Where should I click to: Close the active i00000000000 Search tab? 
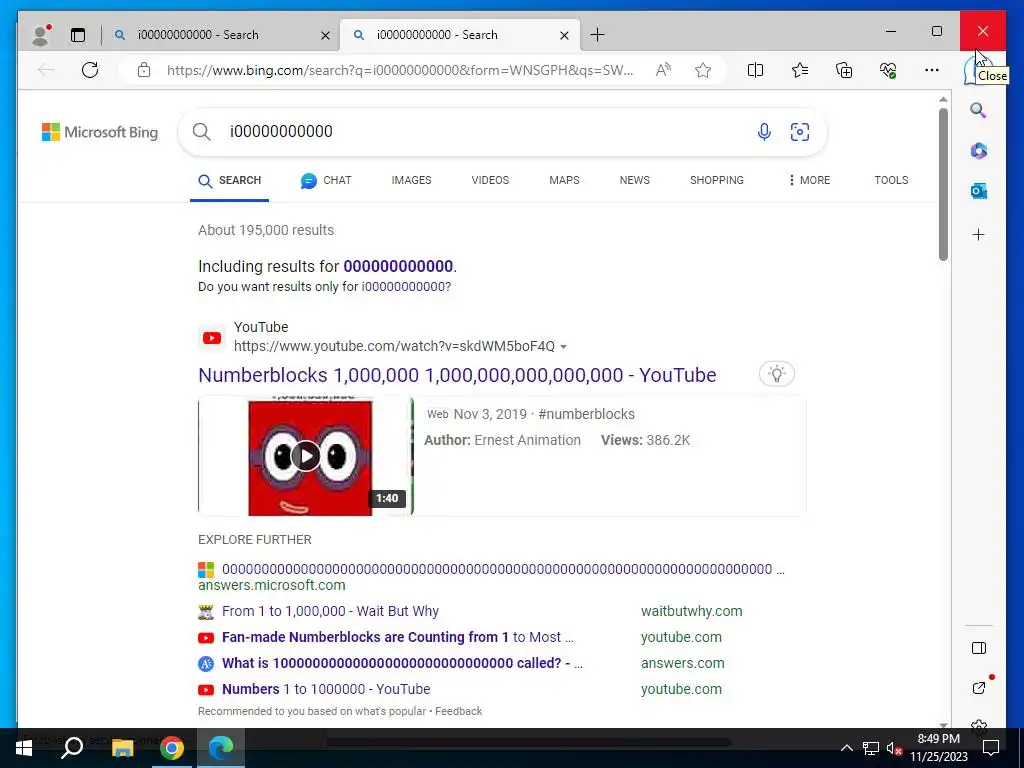(x=564, y=35)
